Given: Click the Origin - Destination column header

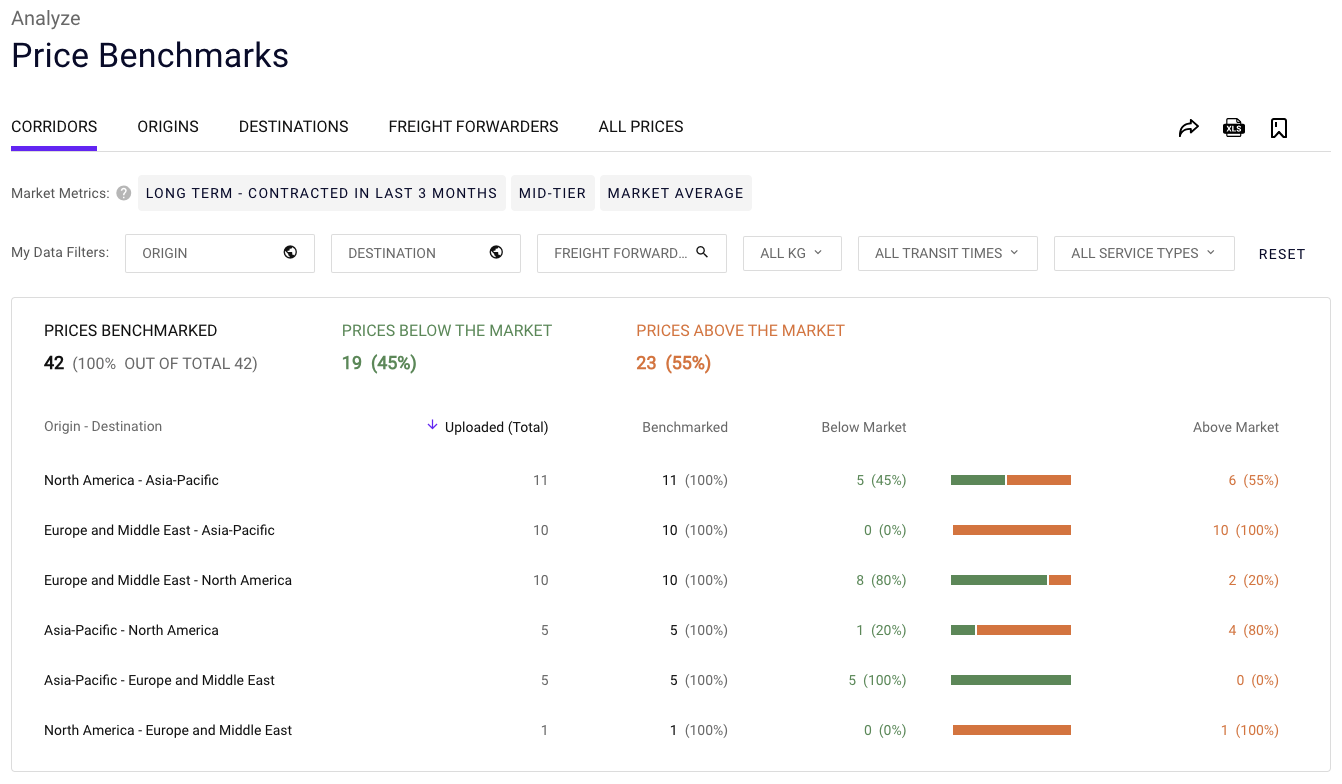Looking at the screenshot, I should coord(103,426).
